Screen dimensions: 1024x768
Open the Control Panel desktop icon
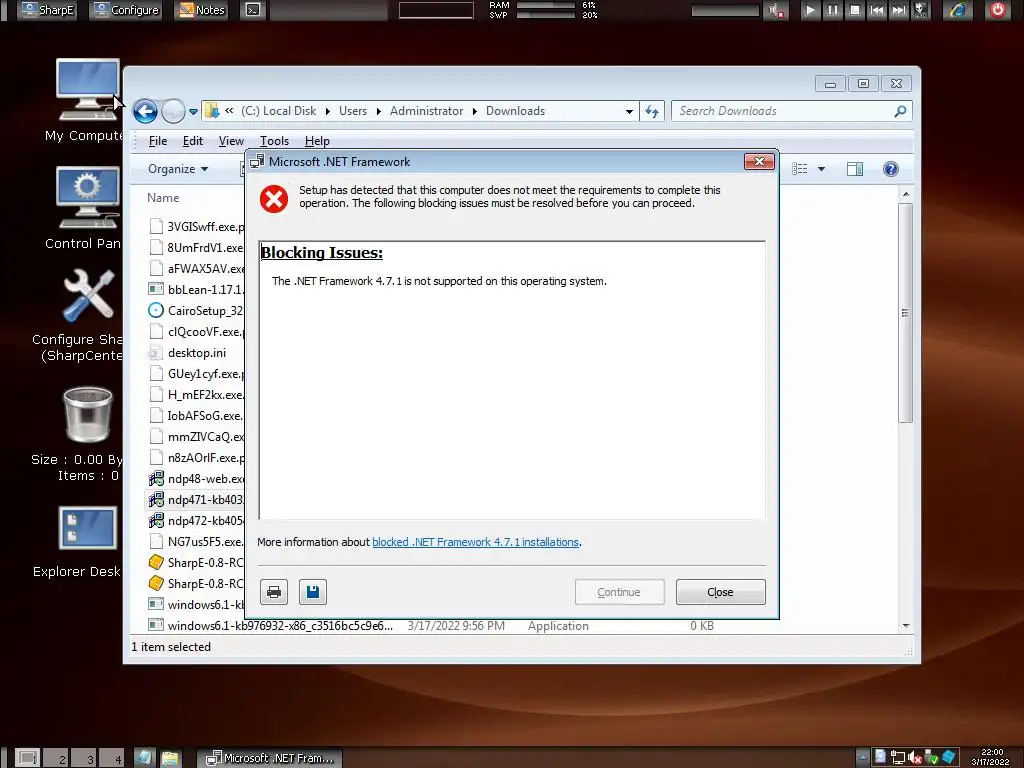coord(87,208)
